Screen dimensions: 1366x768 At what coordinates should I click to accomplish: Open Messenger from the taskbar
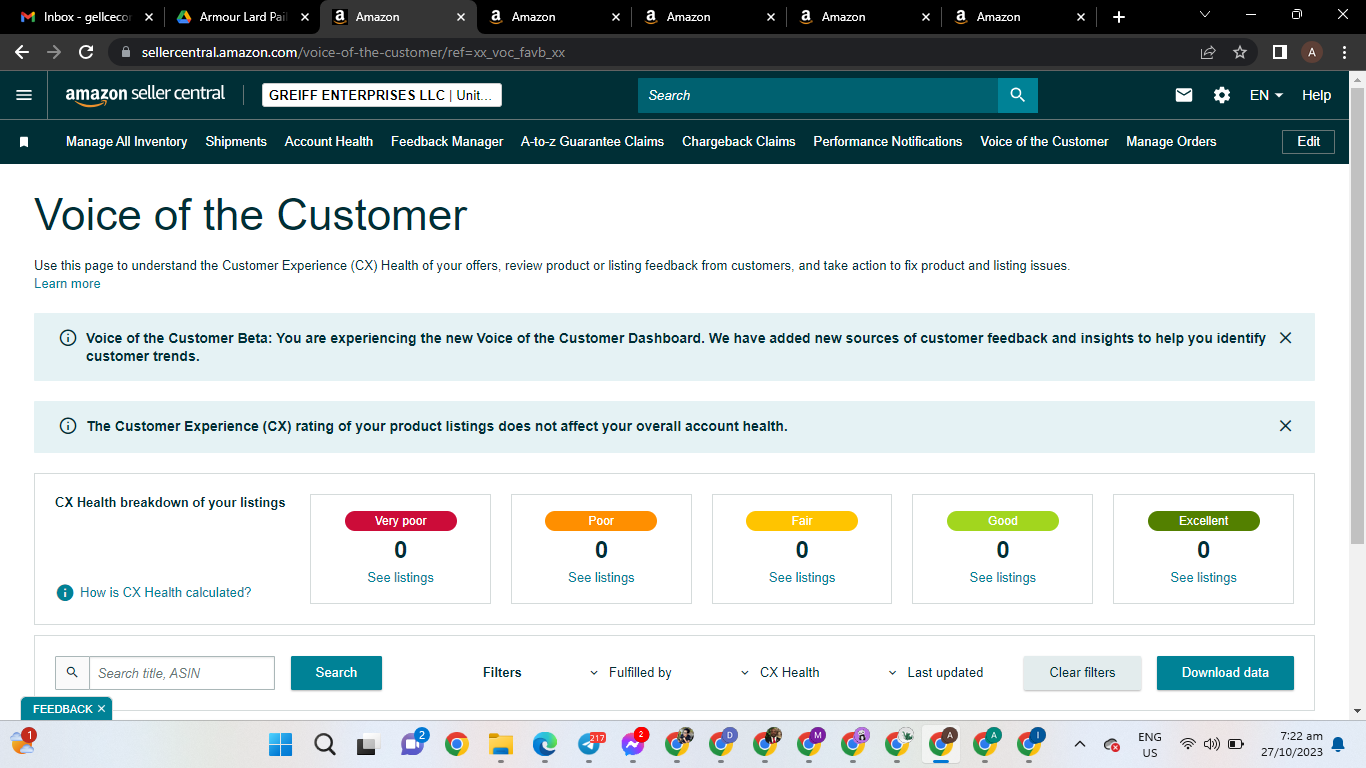pos(633,744)
